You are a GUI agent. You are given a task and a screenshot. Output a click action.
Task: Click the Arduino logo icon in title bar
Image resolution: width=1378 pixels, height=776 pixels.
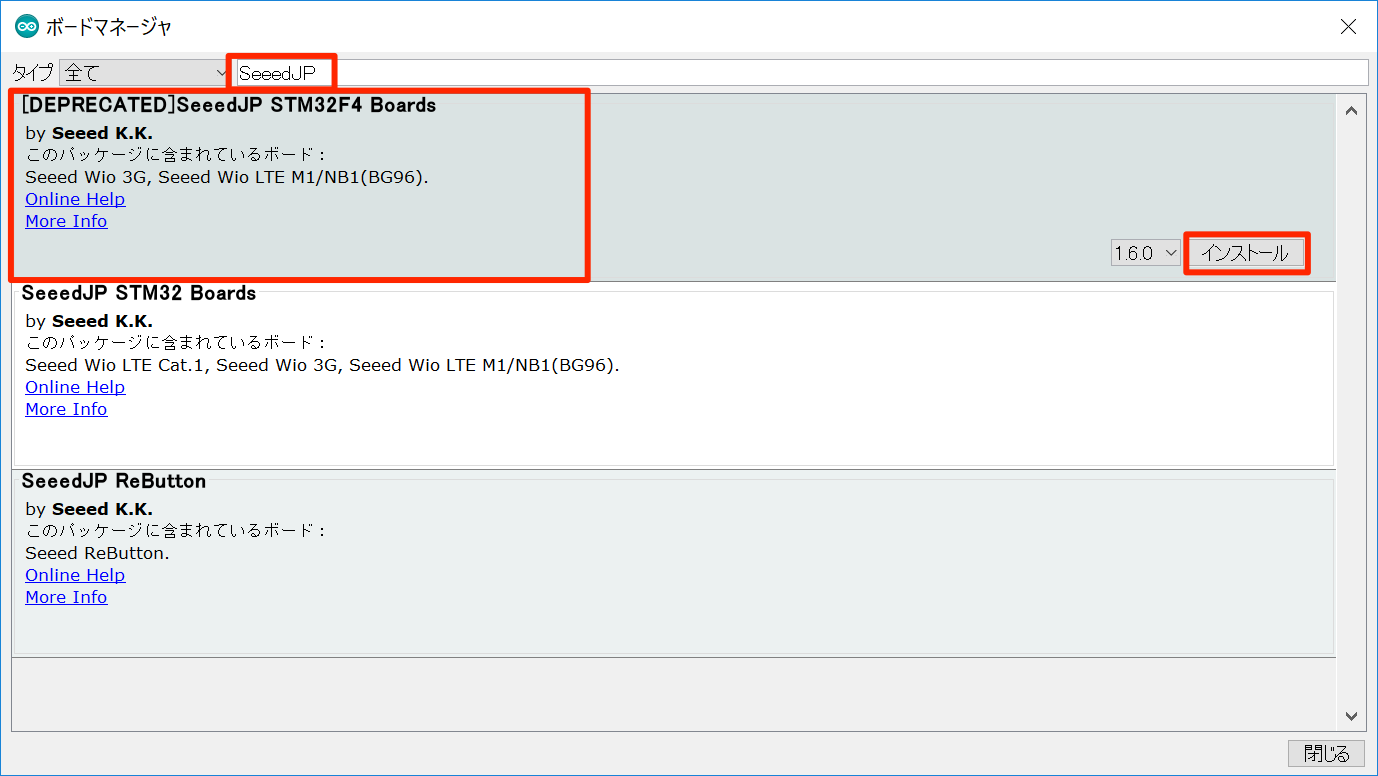point(26,27)
